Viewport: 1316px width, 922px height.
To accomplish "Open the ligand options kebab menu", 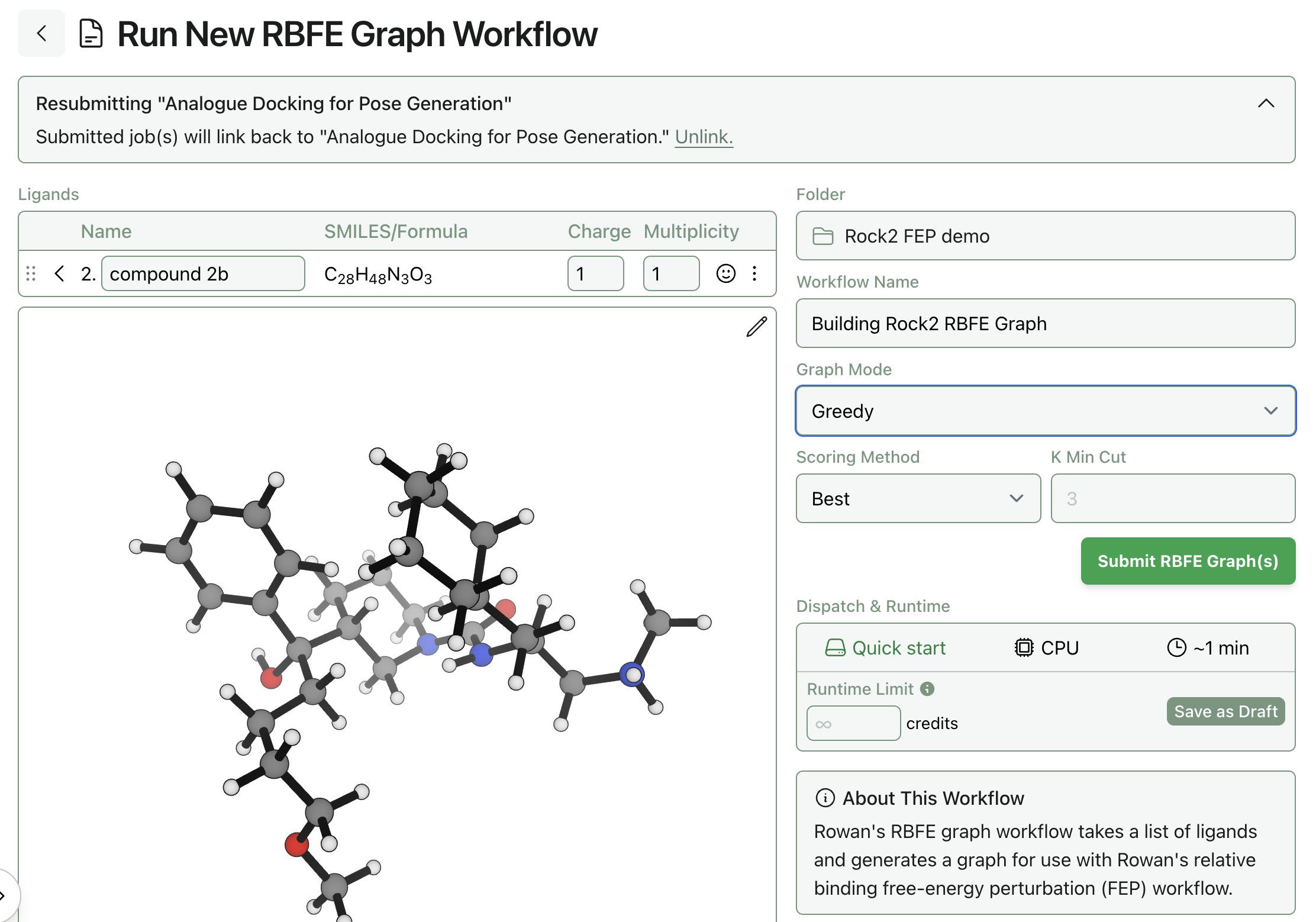I will coord(754,273).
